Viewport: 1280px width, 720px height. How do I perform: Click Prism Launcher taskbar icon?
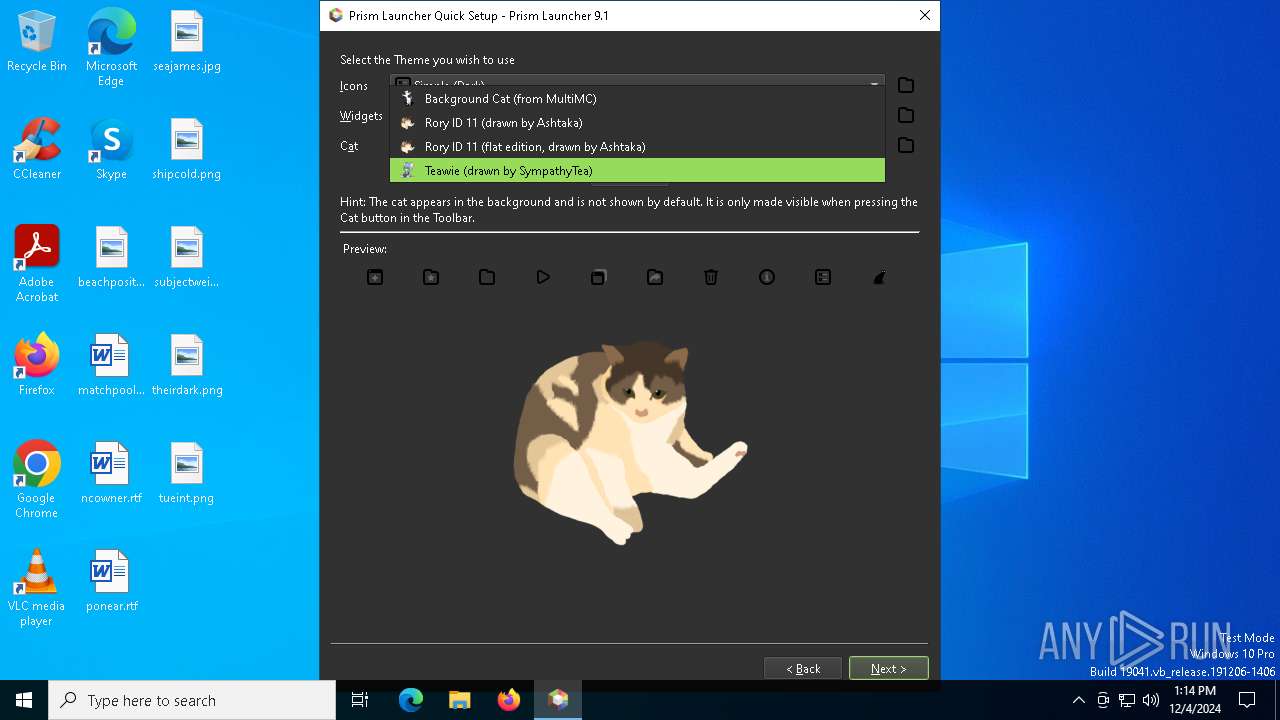pyautogui.click(x=558, y=700)
